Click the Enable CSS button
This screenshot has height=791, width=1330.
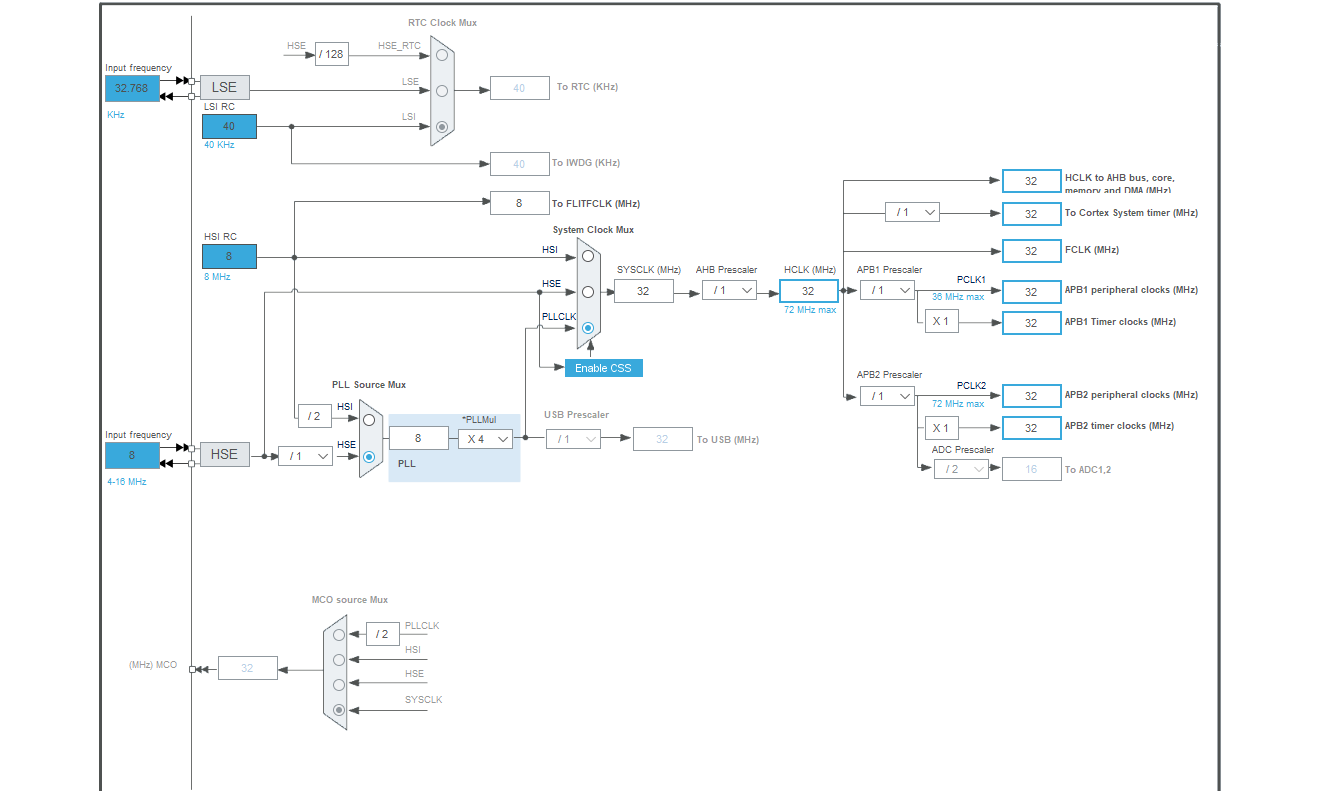pyautogui.click(x=603, y=368)
